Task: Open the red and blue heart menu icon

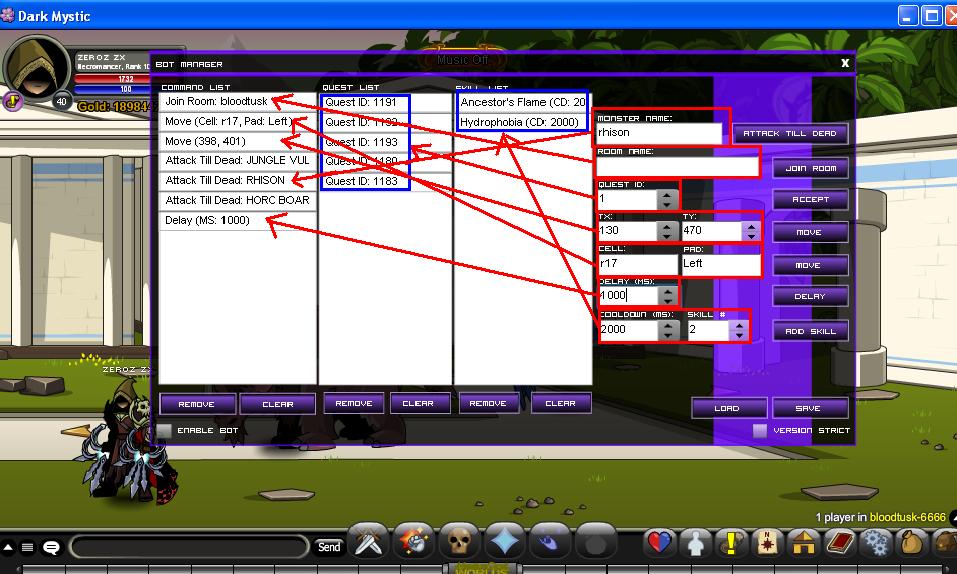Action: [x=659, y=542]
